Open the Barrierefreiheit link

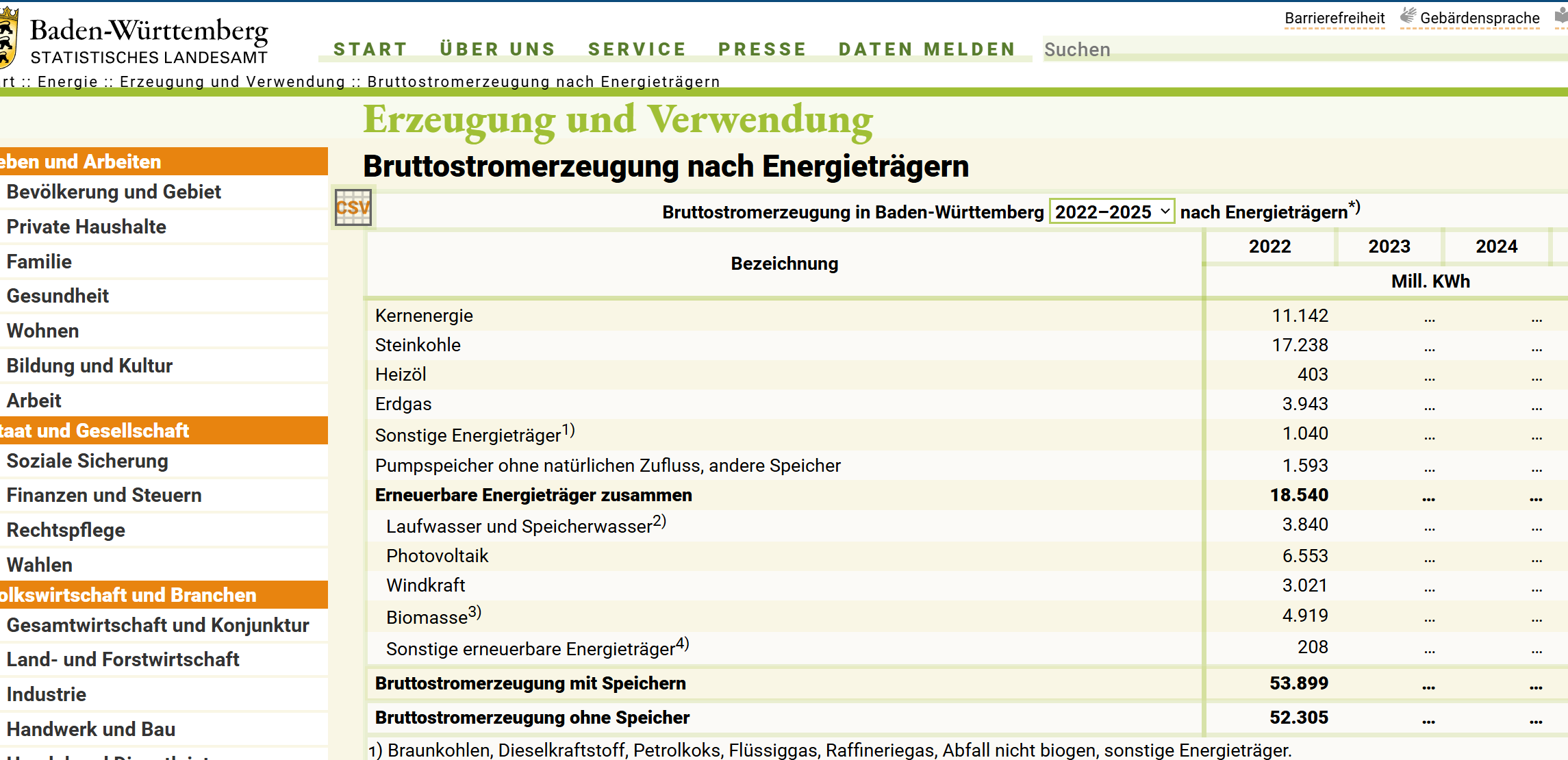pyautogui.click(x=1334, y=18)
